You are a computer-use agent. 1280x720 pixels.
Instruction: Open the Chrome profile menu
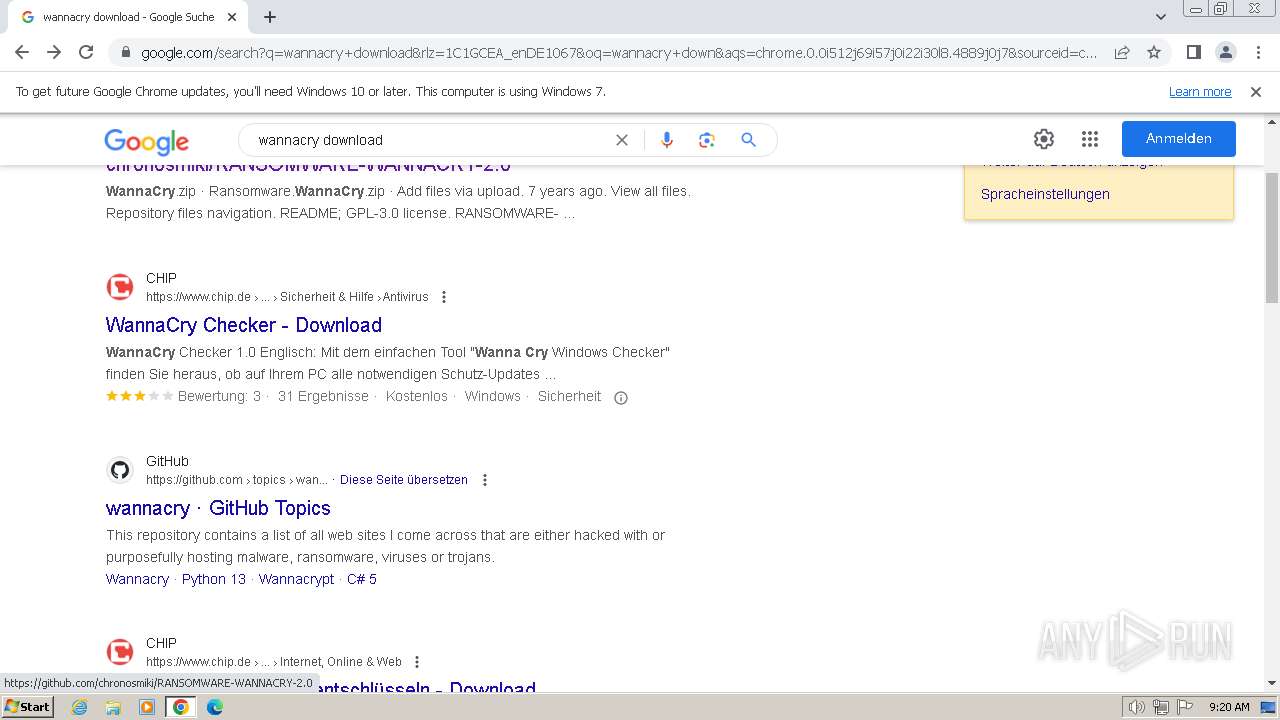(1225, 52)
